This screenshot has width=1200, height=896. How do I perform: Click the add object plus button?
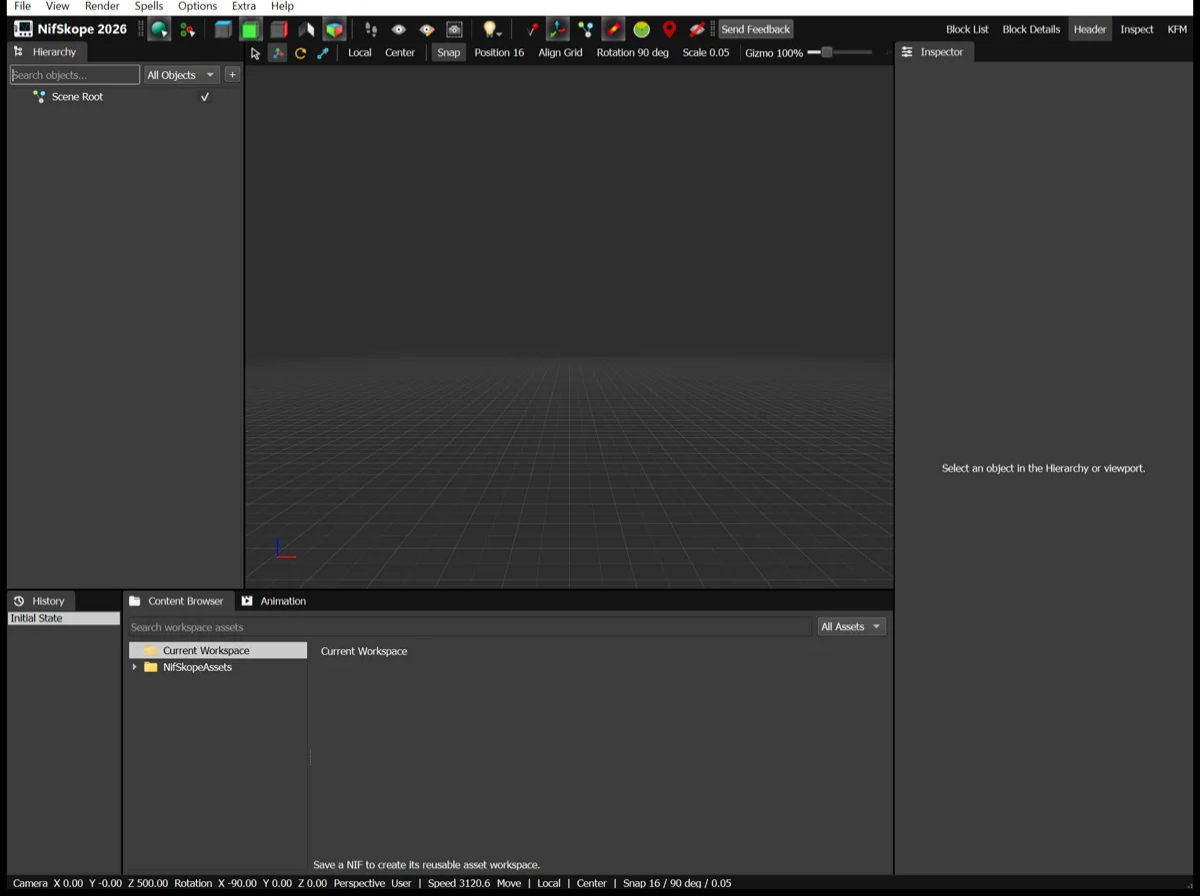coord(232,75)
